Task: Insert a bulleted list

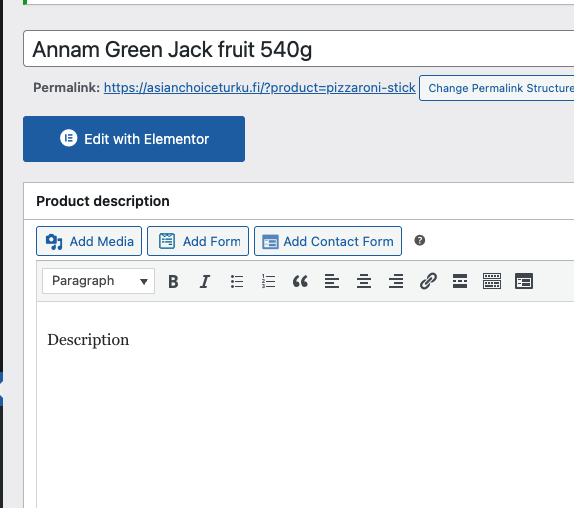Action: (x=237, y=281)
